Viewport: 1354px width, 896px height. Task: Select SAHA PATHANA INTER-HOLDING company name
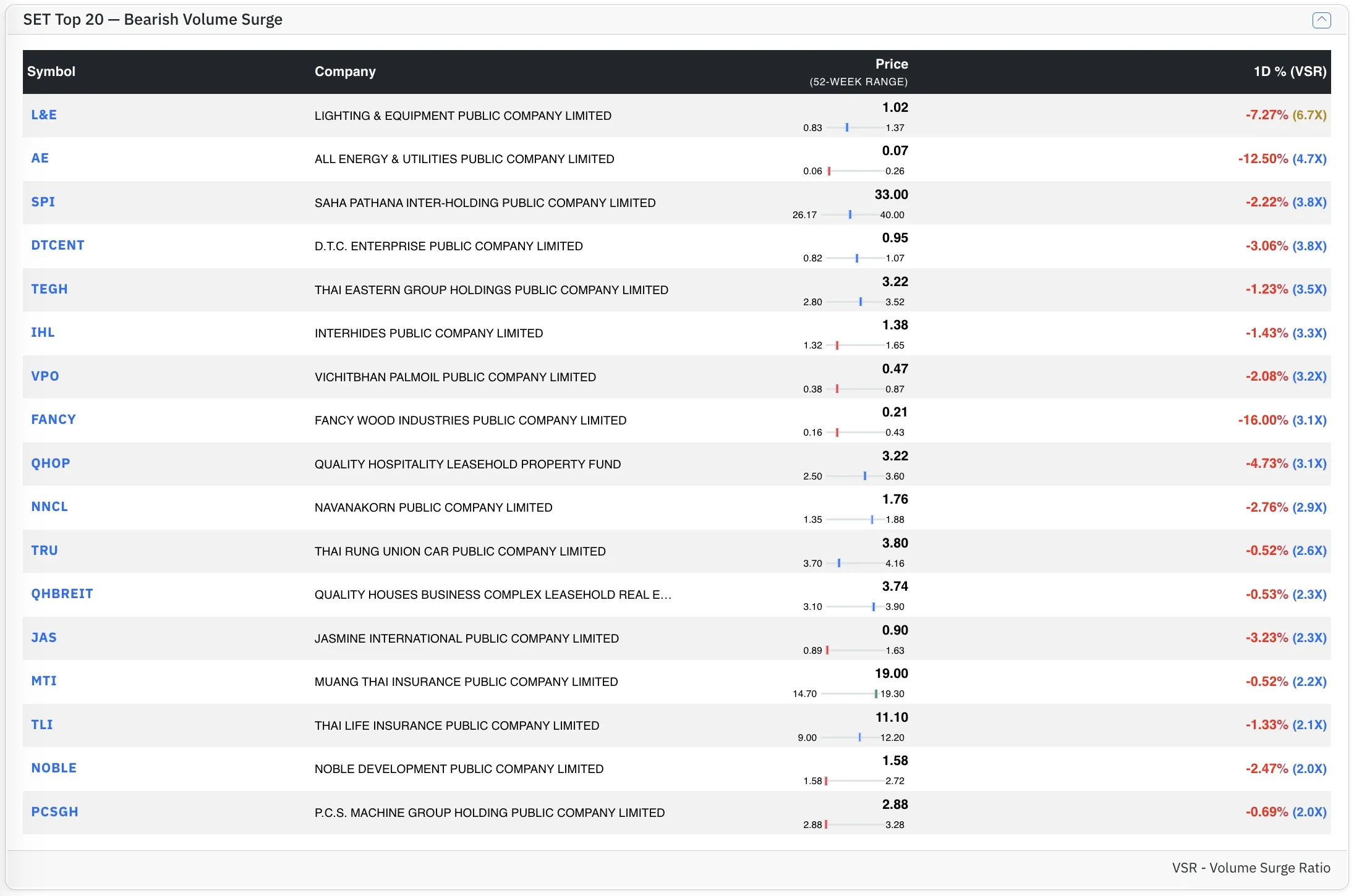pos(485,203)
